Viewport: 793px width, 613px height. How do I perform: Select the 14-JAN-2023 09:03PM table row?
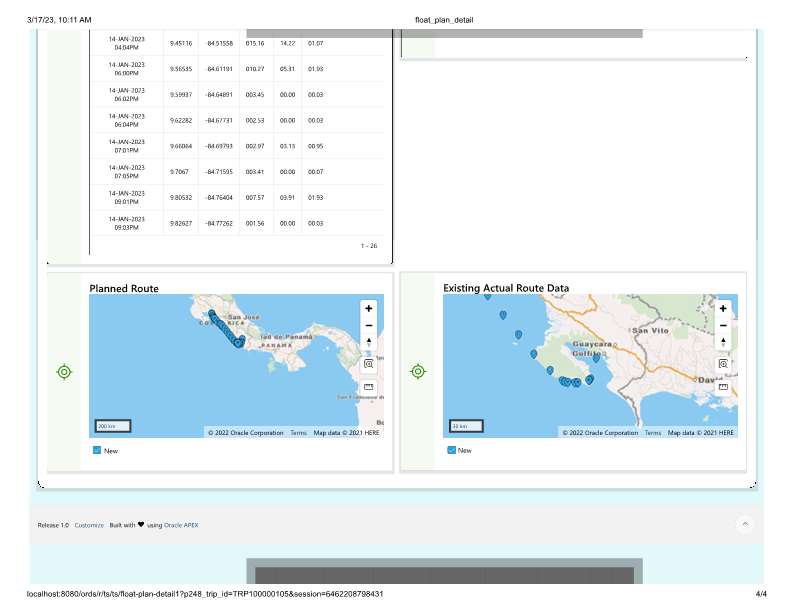[x=237, y=223]
